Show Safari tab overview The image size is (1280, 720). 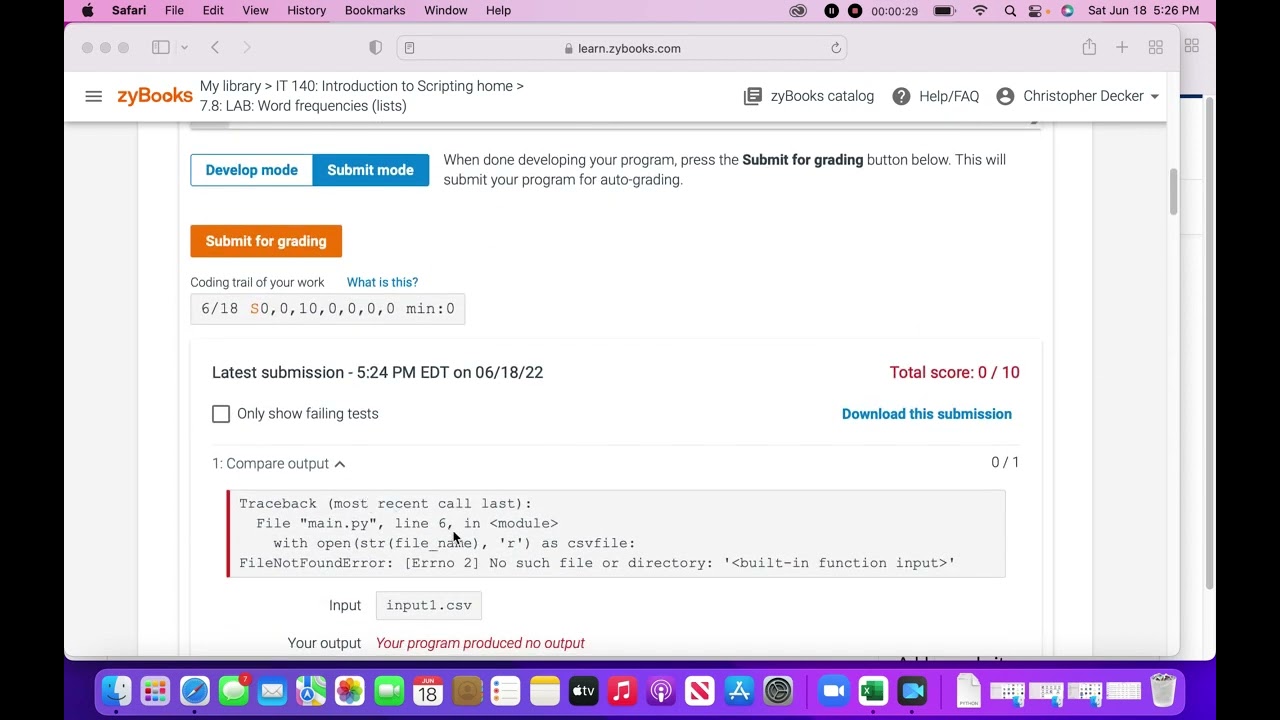(x=1156, y=47)
